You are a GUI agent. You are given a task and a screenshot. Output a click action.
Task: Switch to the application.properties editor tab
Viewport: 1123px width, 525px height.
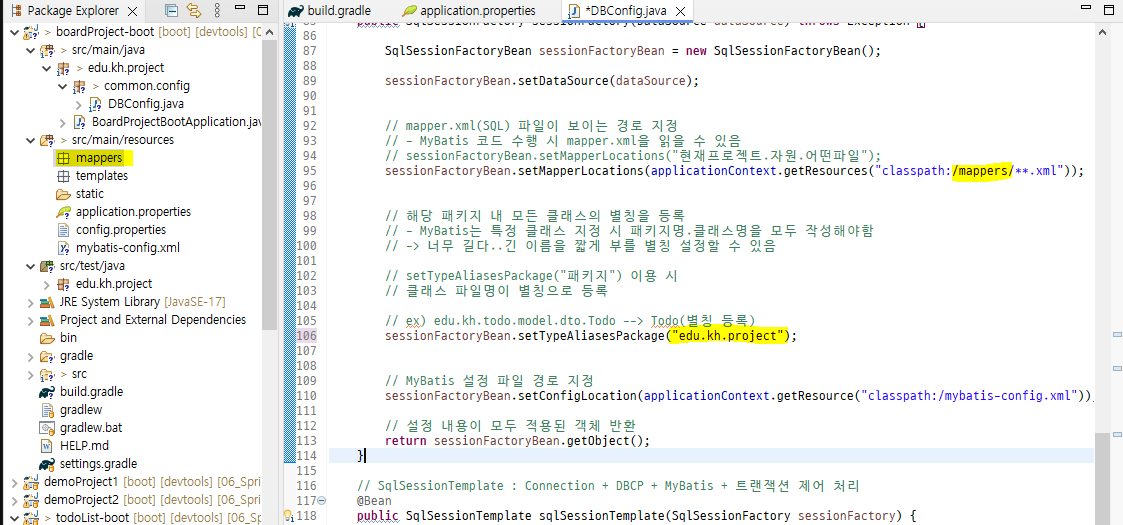pos(468,11)
